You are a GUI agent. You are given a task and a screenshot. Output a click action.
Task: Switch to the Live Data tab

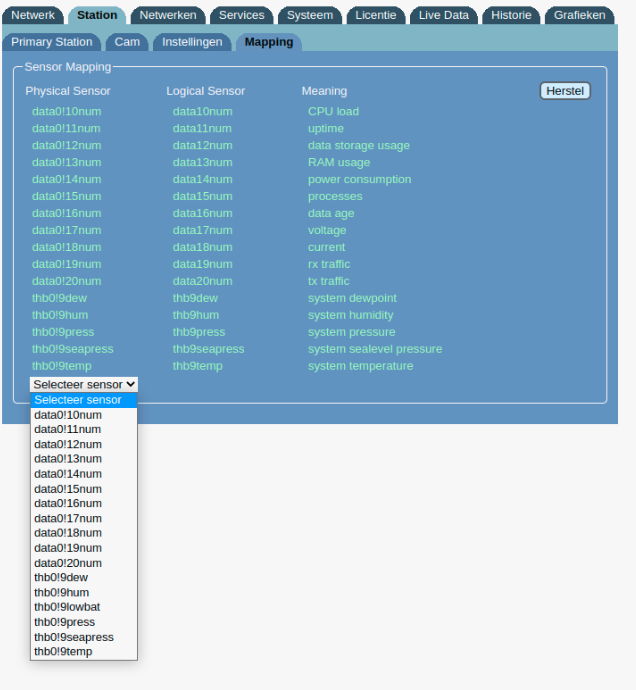[443, 15]
